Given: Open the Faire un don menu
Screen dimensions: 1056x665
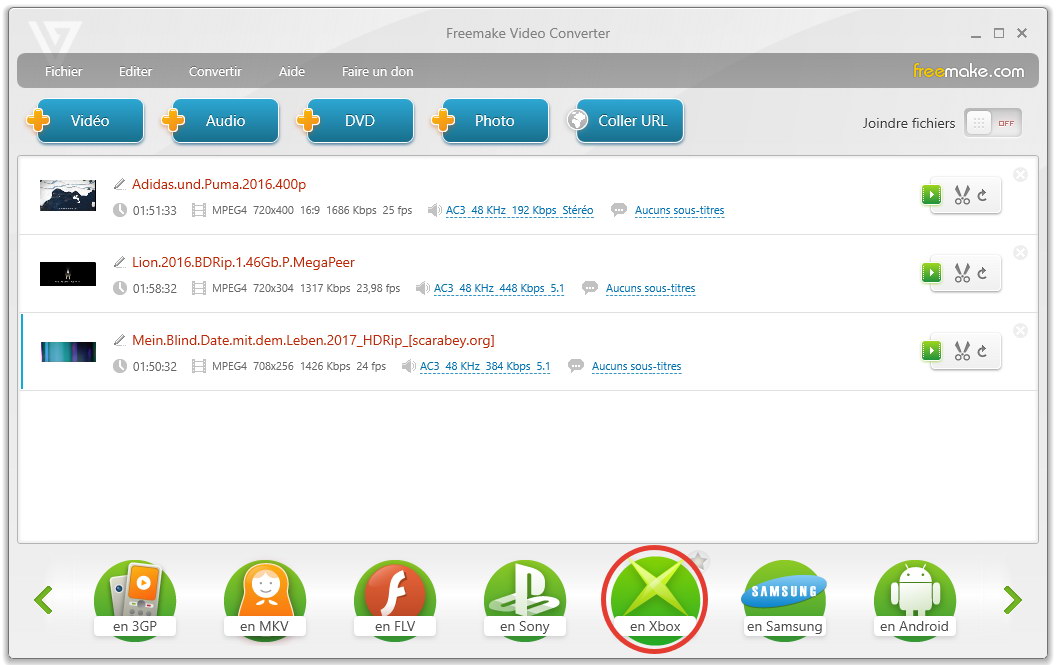Looking at the screenshot, I should (x=377, y=71).
